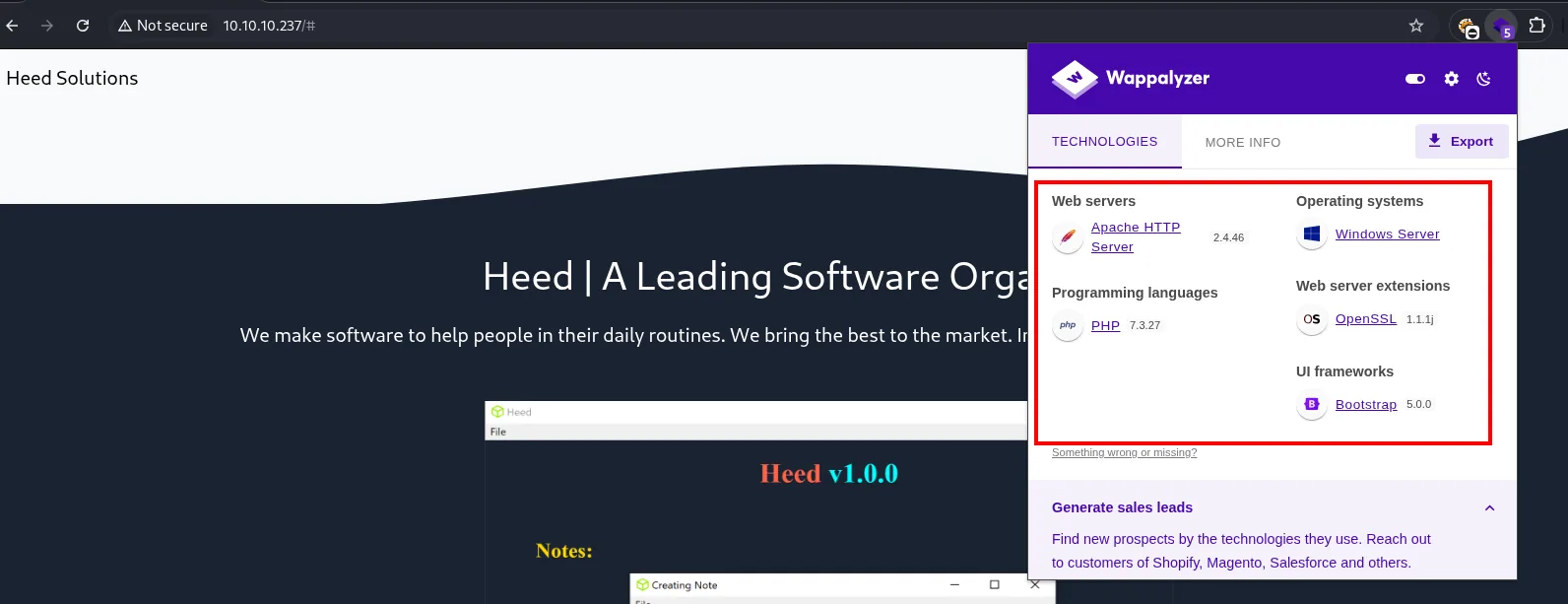Click the Wappalyzer extension toolbar icon
Image resolution: width=1568 pixels, height=604 pixels.
coord(1502,27)
